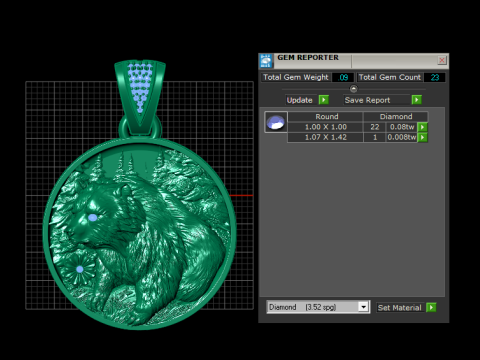Screen dimensions: 480x360
Task: Collapse the header with the round arrow toggle
Action: pyautogui.click(x=354, y=89)
